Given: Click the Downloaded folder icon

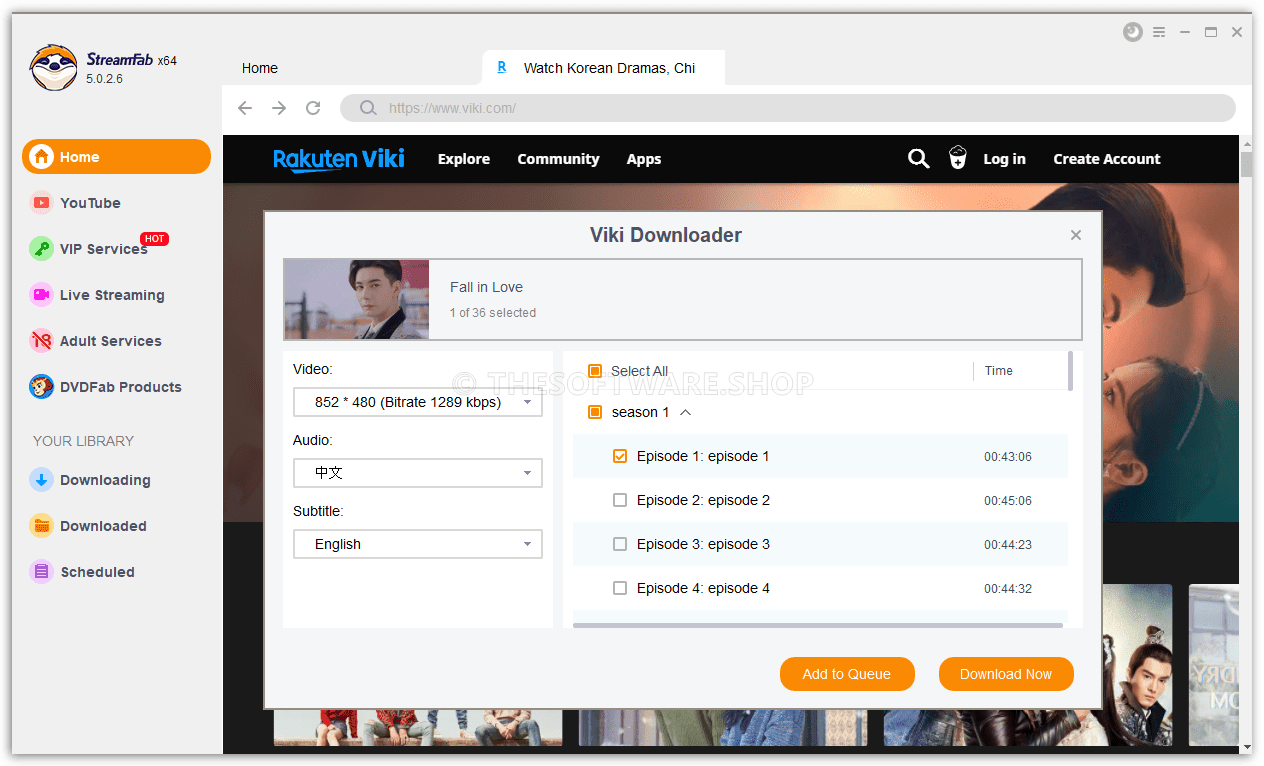Looking at the screenshot, I should point(41,526).
